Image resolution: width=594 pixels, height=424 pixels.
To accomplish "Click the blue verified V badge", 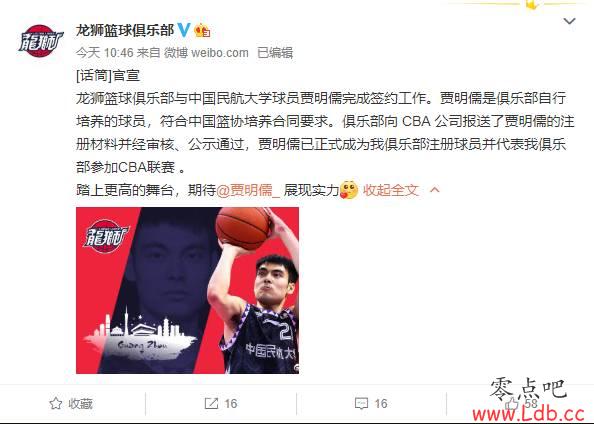I will 184,30.
